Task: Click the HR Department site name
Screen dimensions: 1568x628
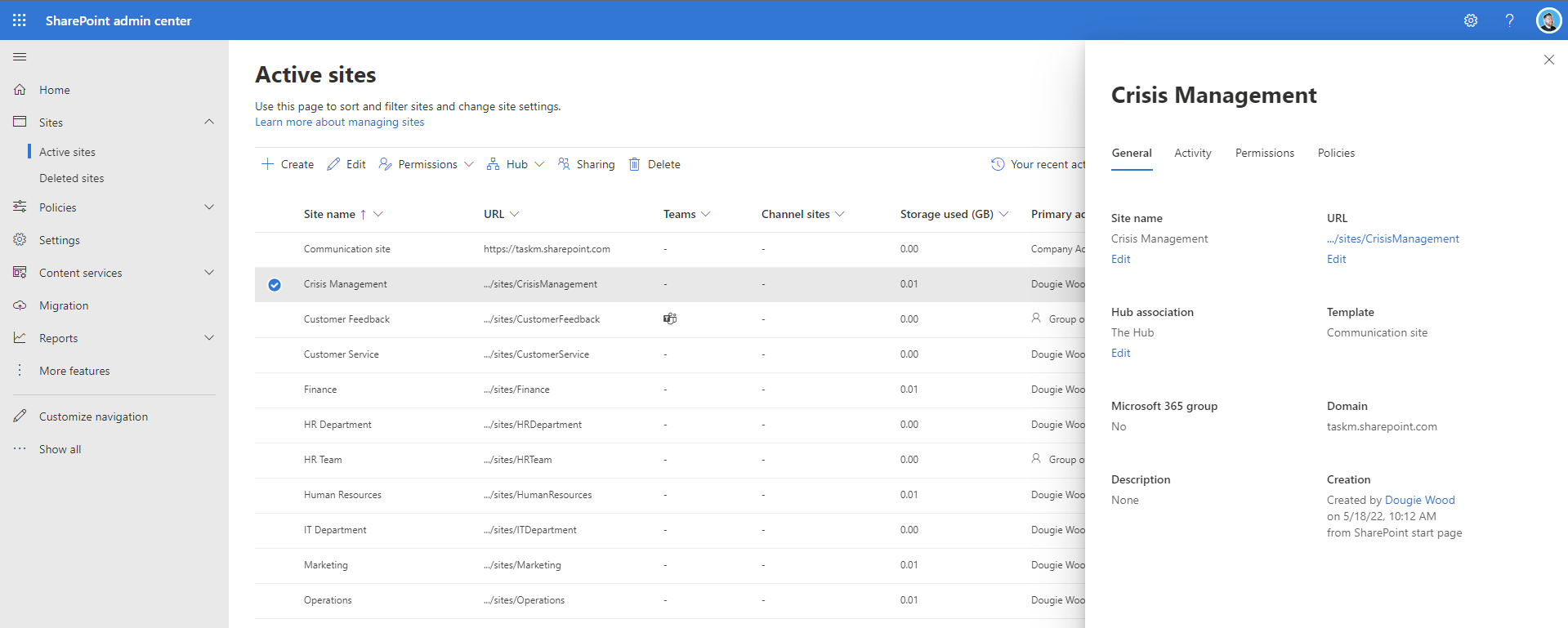Action: pos(337,425)
